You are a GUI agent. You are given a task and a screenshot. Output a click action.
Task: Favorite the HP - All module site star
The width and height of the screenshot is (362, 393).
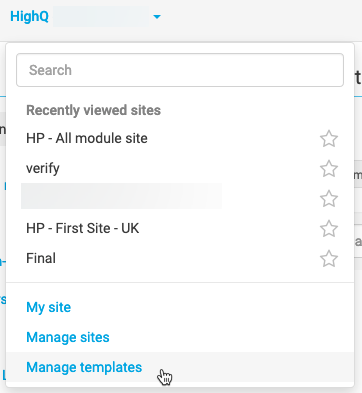tap(329, 138)
